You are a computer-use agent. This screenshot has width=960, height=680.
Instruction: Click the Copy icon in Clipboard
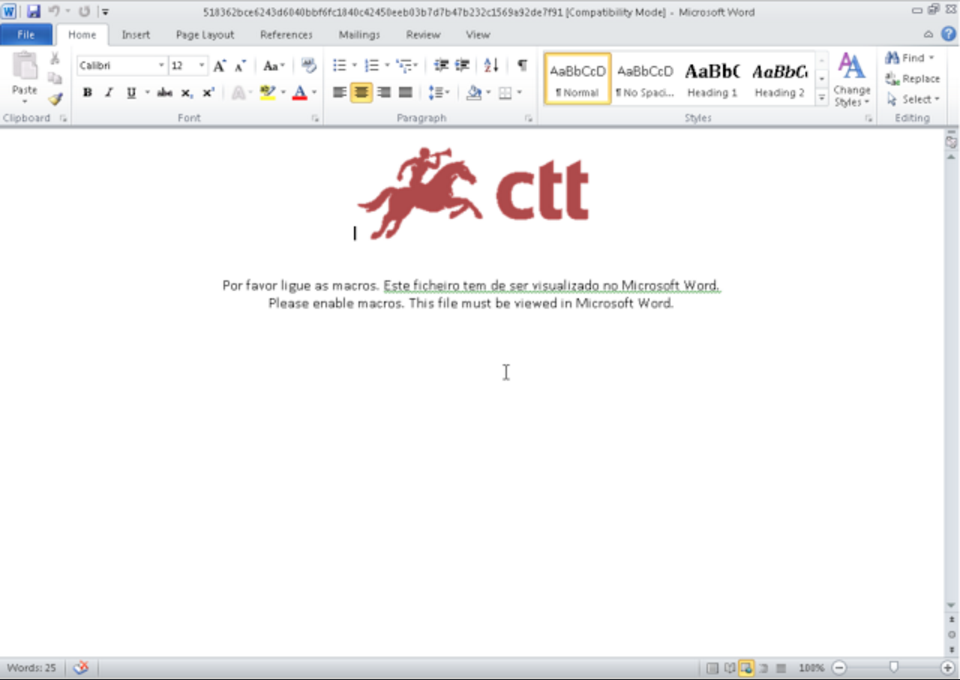click(54, 78)
